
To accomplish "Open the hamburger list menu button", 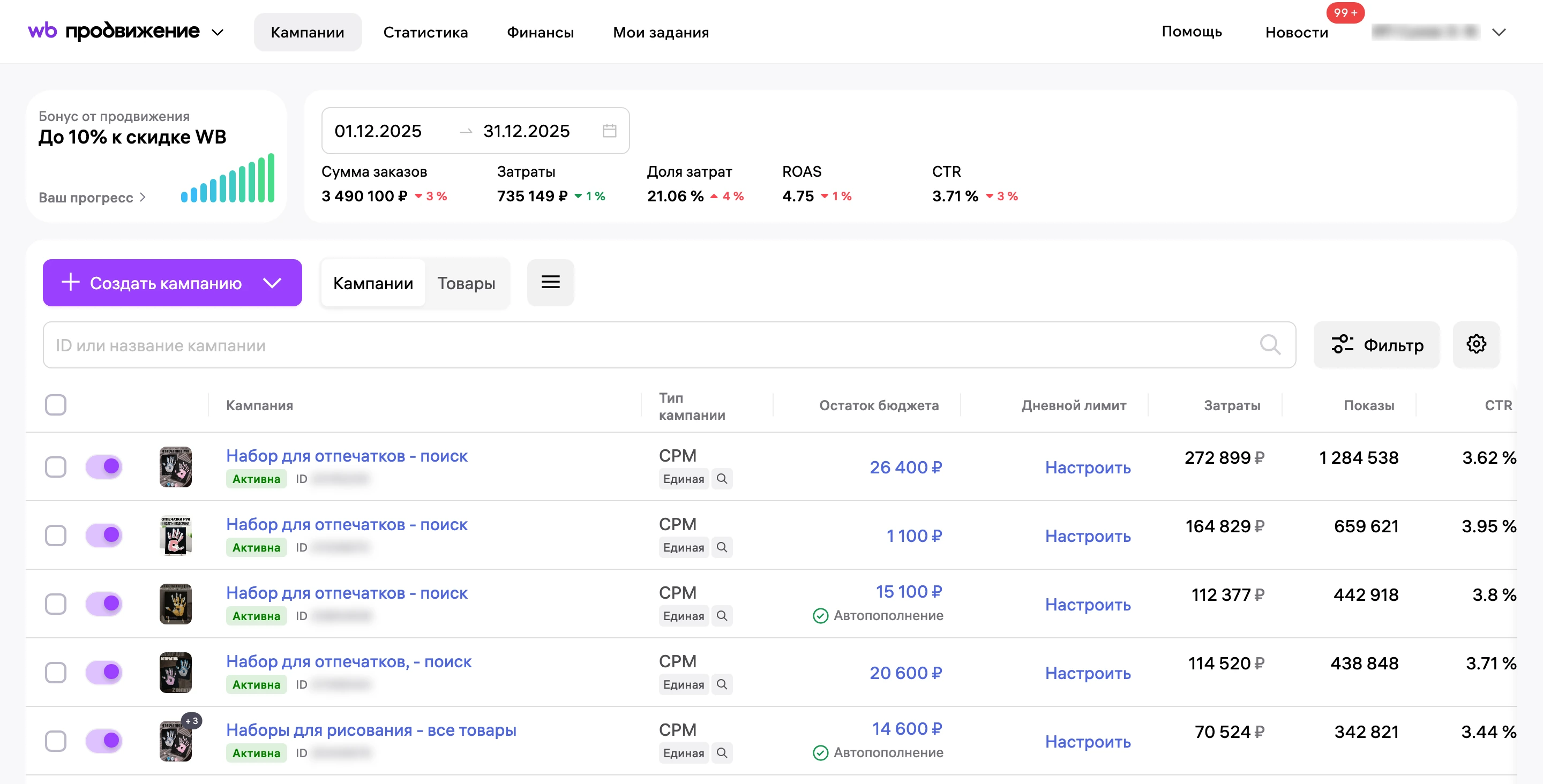I will [x=550, y=283].
